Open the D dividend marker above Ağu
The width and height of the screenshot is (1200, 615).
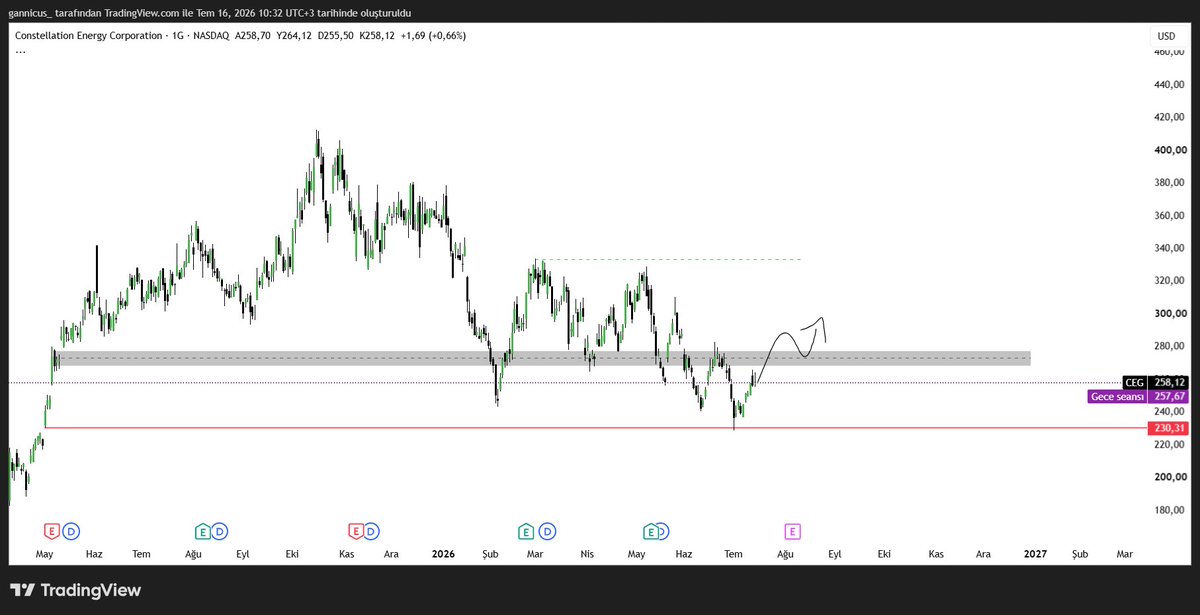220,530
